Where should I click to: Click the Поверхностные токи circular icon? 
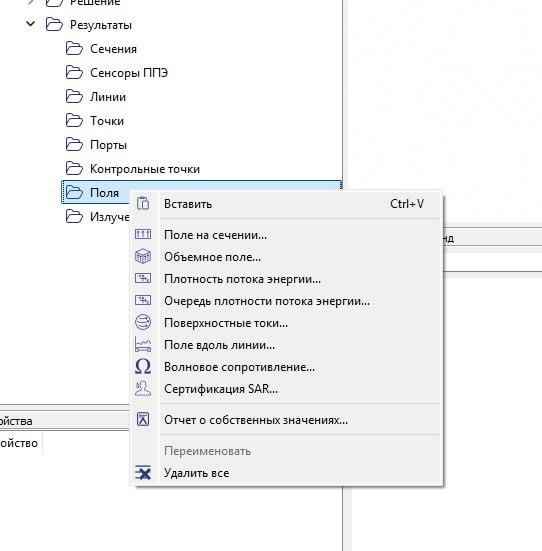143,322
